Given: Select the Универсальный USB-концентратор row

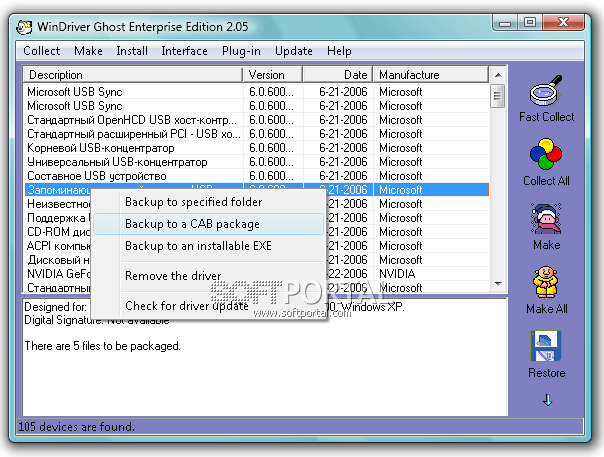Looking at the screenshot, I should tap(256, 162).
